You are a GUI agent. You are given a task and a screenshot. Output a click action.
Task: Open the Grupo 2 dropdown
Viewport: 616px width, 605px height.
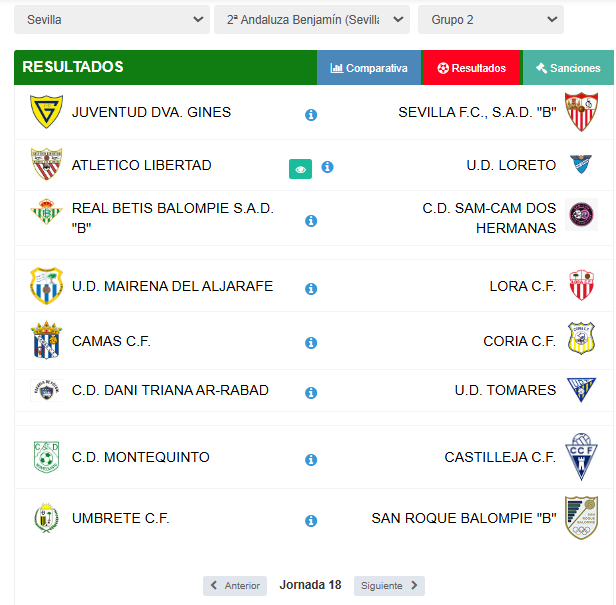coord(490,19)
